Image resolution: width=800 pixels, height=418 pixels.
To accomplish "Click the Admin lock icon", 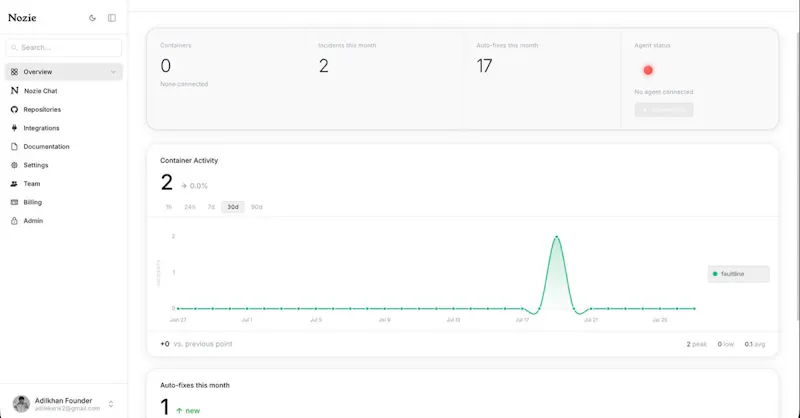I will tap(14, 221).
